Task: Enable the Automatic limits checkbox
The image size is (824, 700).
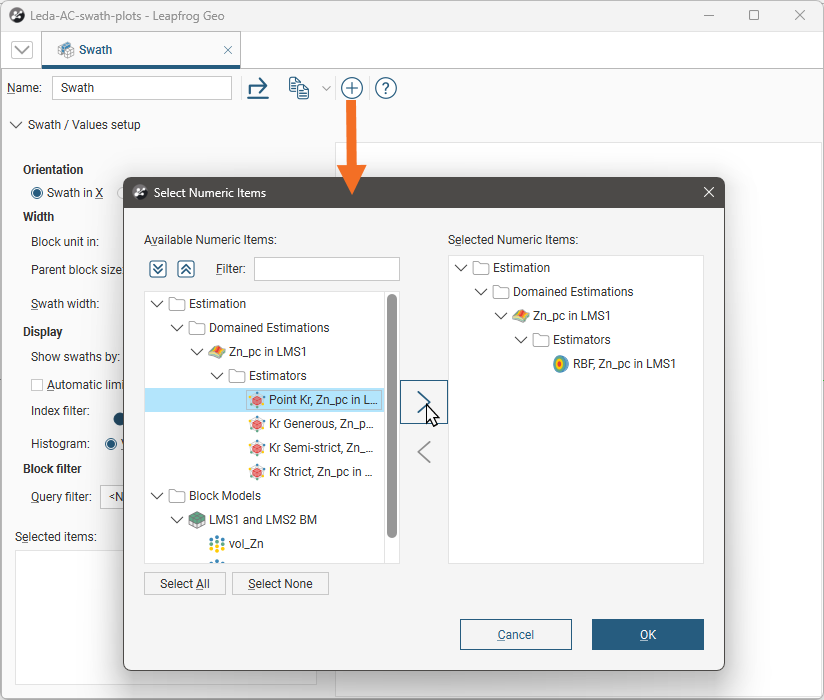Action: [37, 385]
